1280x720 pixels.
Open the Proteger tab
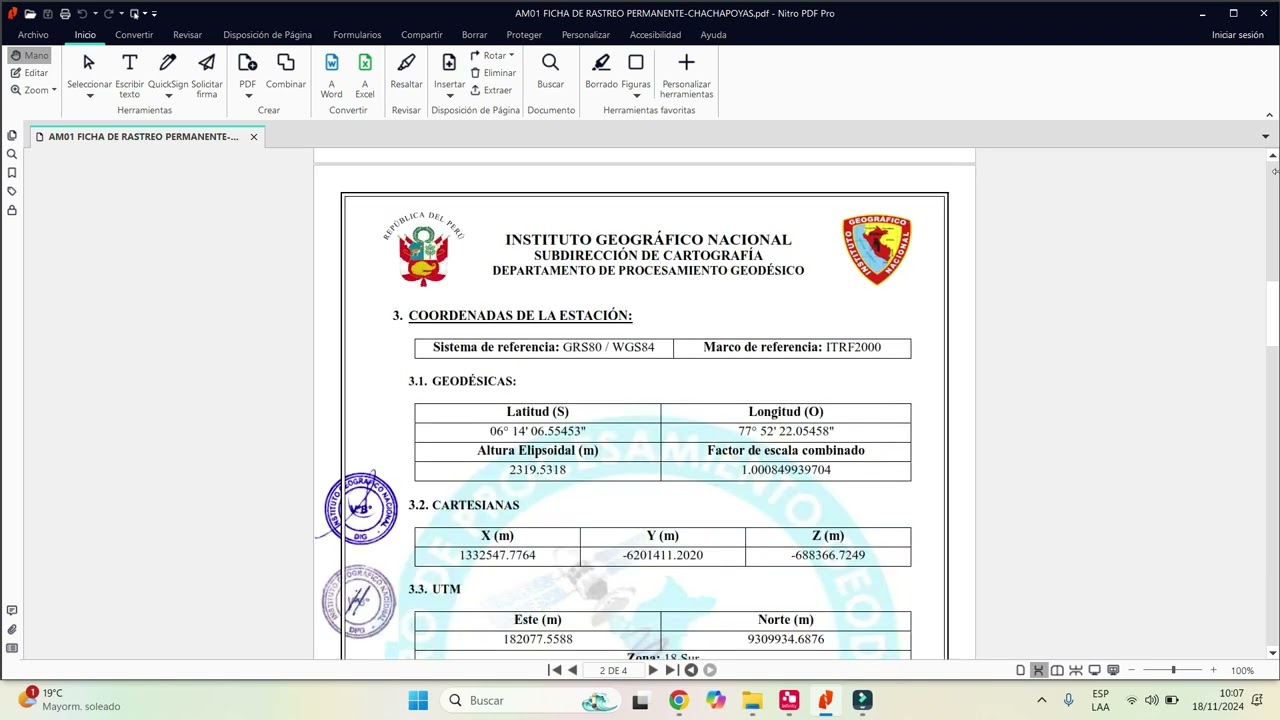[x=524, y=35]
